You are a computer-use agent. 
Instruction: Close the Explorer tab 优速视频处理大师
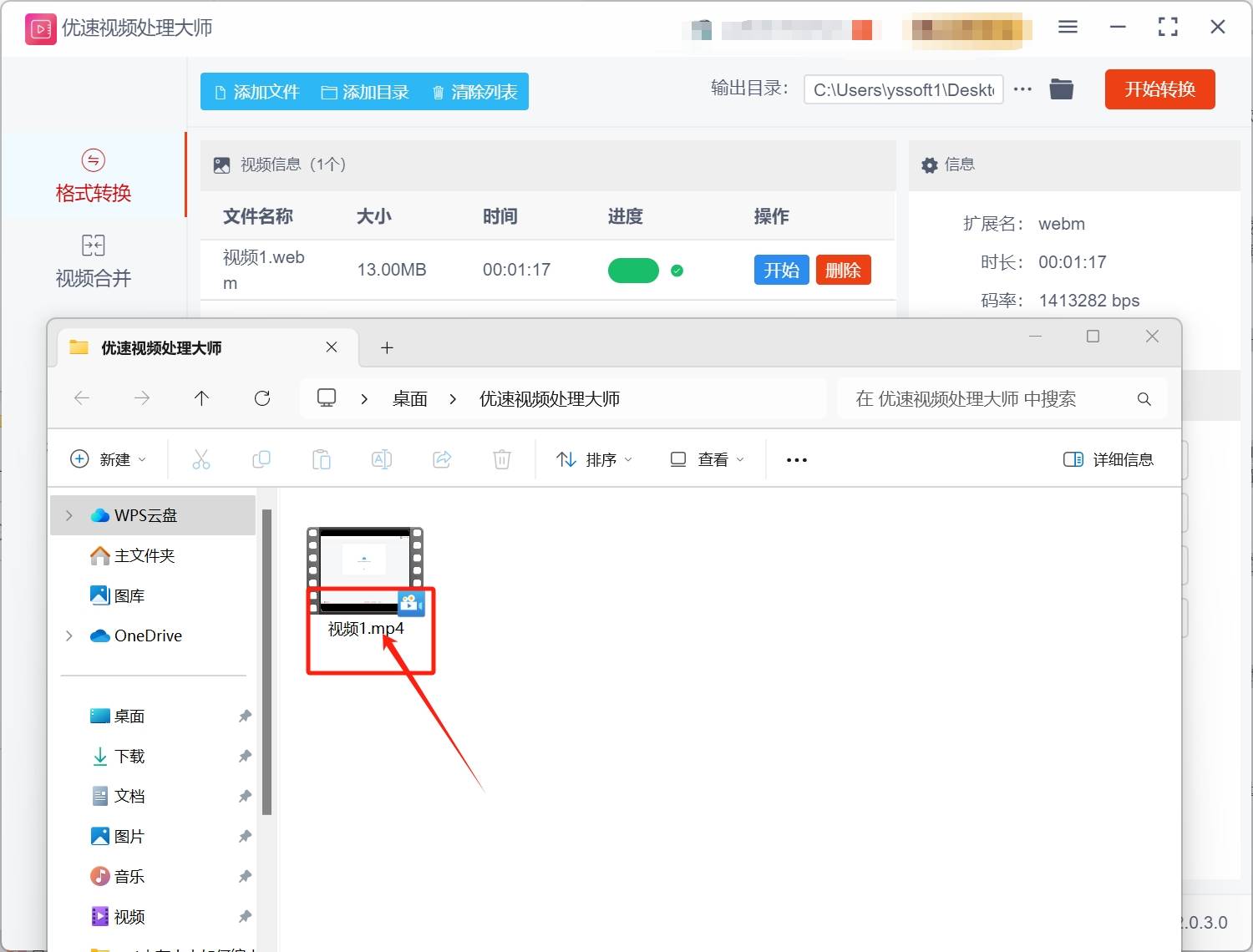pos(332,347)
